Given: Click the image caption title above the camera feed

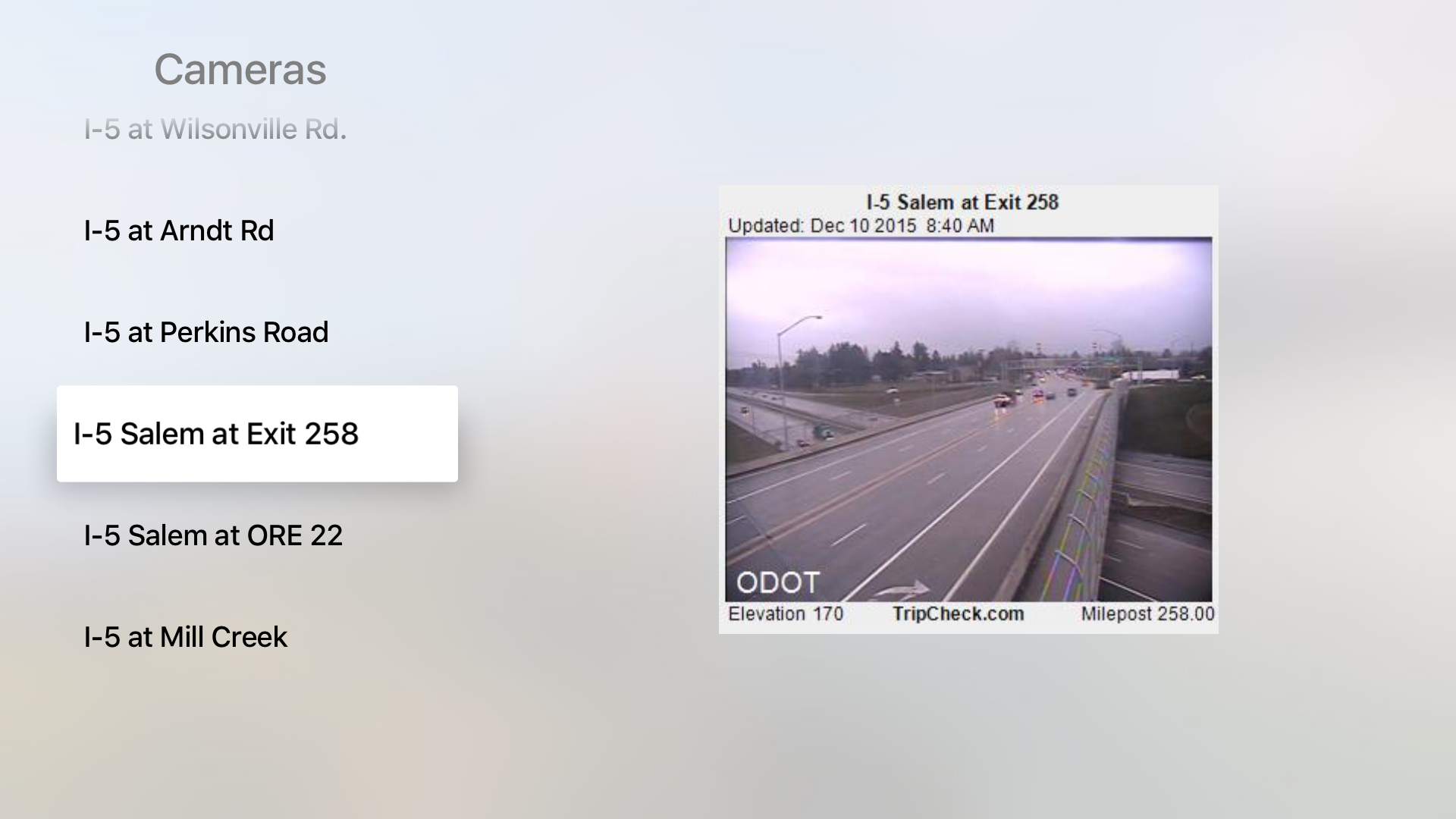Looking at the screenshot, I should 962,202.
